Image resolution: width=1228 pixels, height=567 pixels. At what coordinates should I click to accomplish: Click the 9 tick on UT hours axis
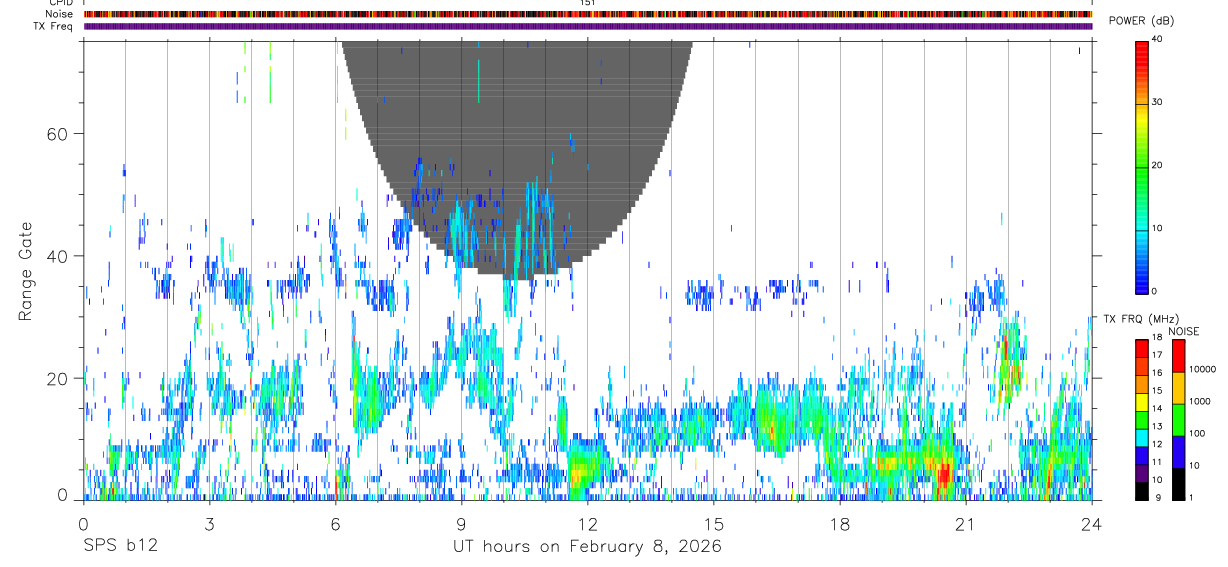tap(461, 525)
